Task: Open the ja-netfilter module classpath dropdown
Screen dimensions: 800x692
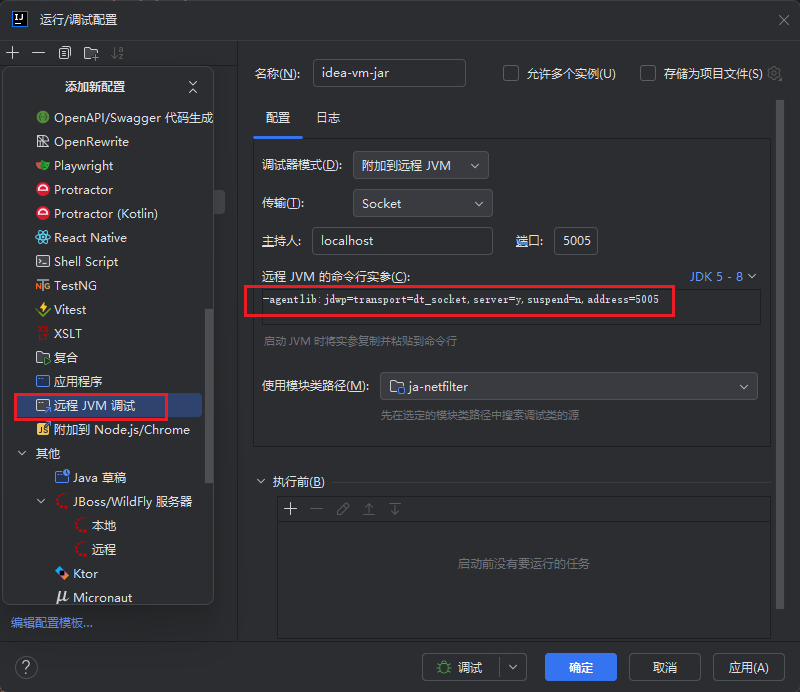Action: point(568,386)
